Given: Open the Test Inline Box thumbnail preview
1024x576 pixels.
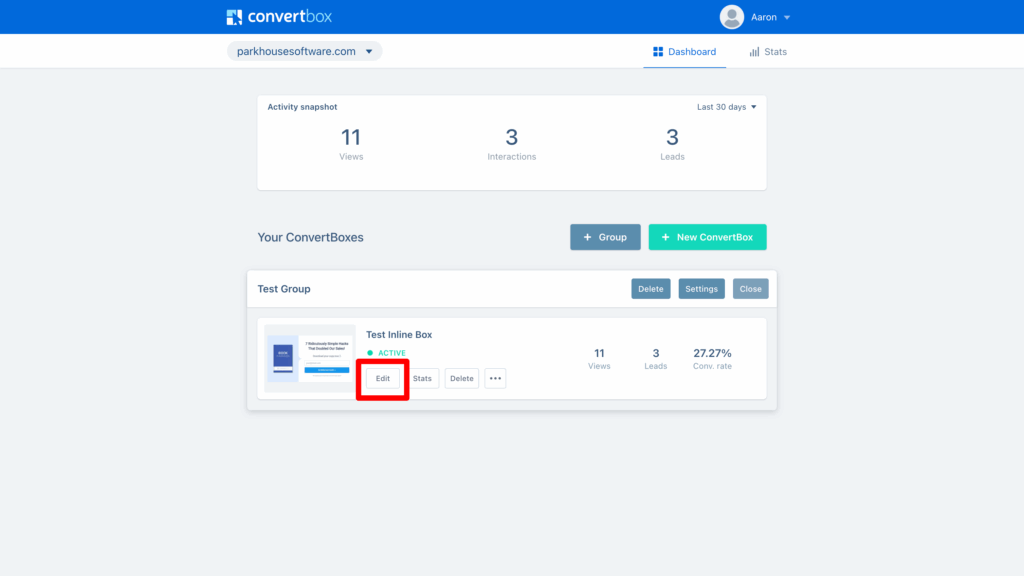Looking at the screenshot, I should (x=309, y=358).
